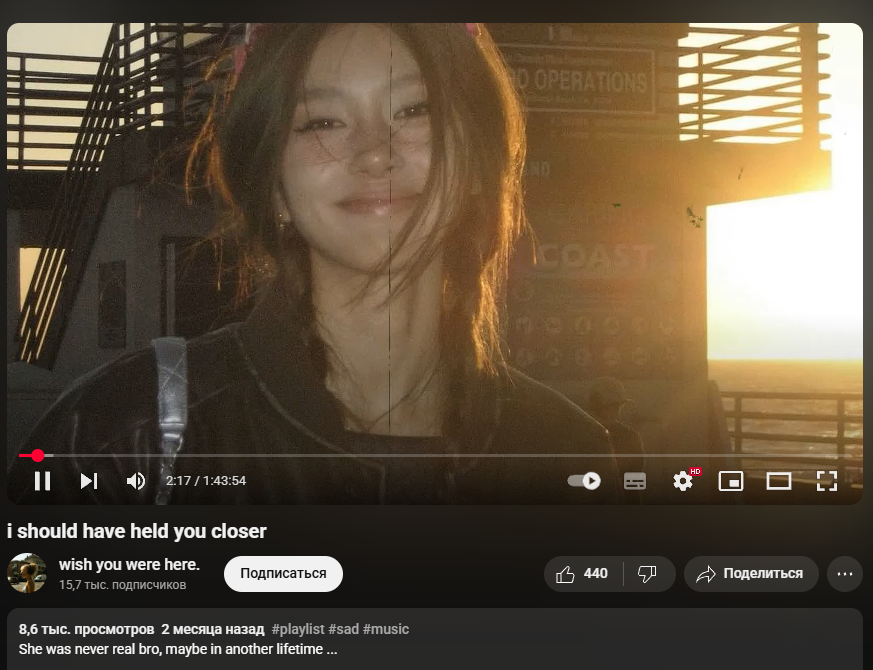The height and width of the screenshot is (670, 873).
Task: Turn on subtitles
Action: tap(635, 481)
